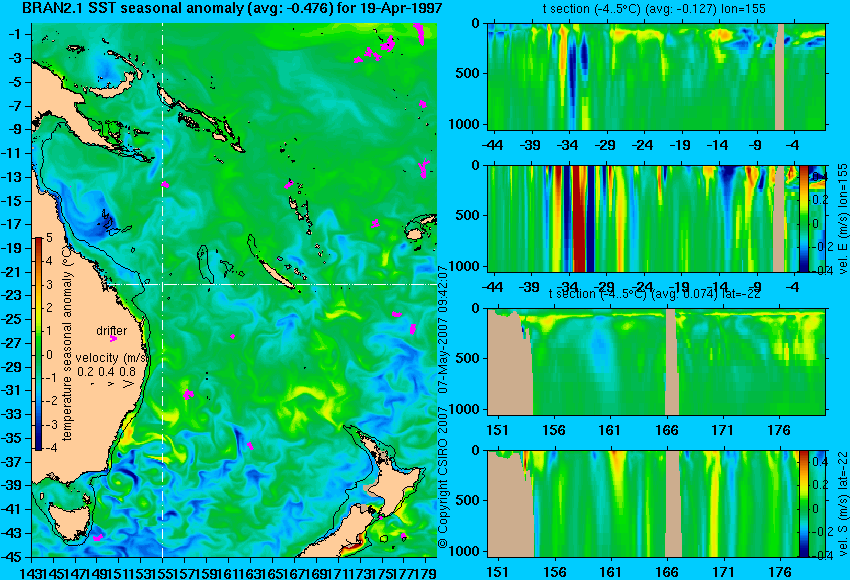Click longitude label '179' on main map axis
850x580 pixels.
tap(426, 572)
